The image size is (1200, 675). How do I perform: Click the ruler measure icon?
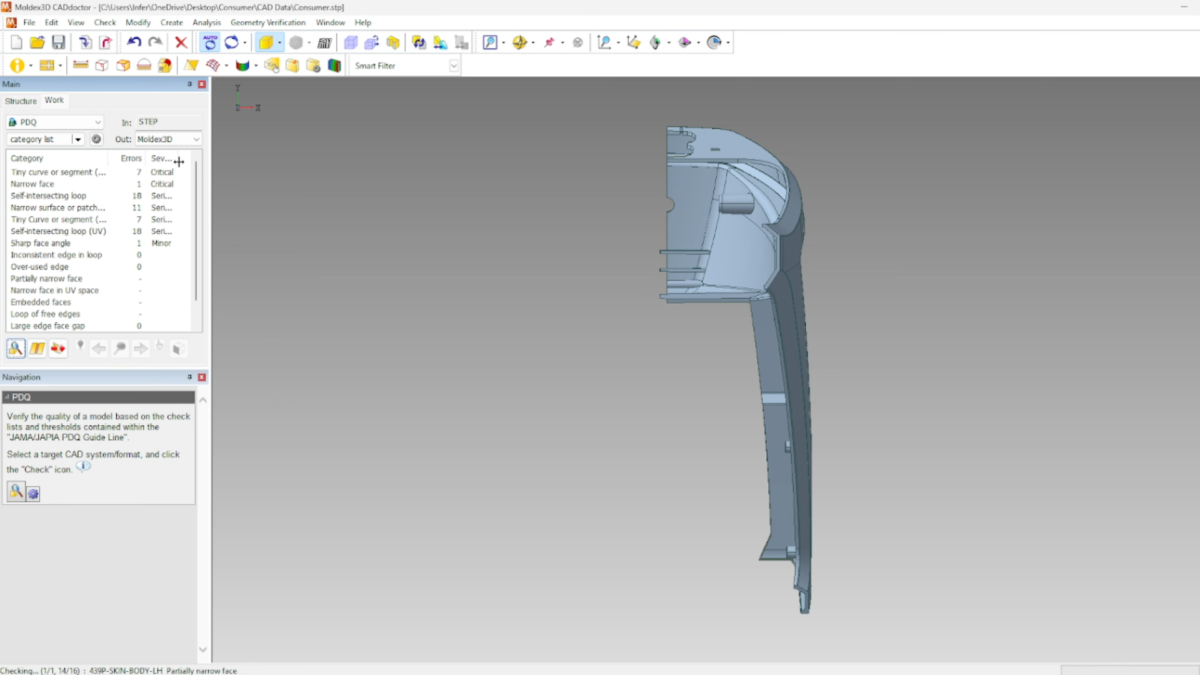coord(81,65)
